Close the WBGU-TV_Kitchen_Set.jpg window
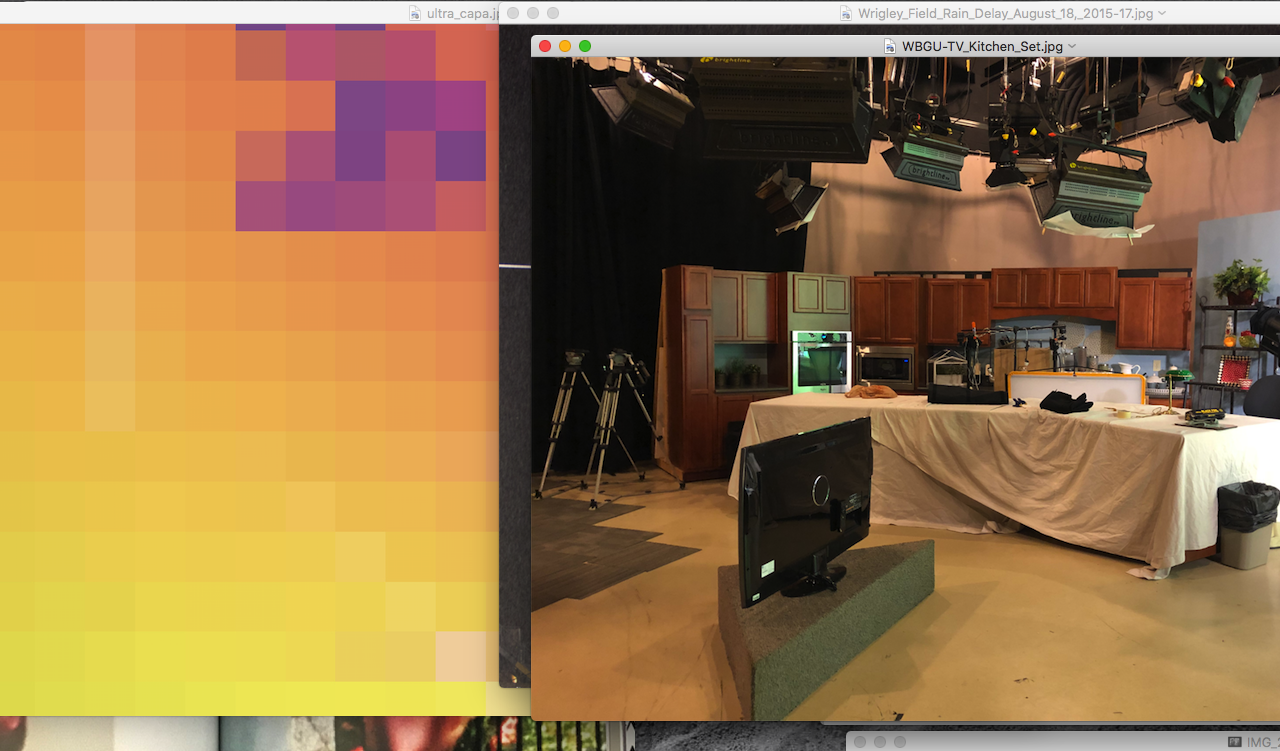 point(545,46)
